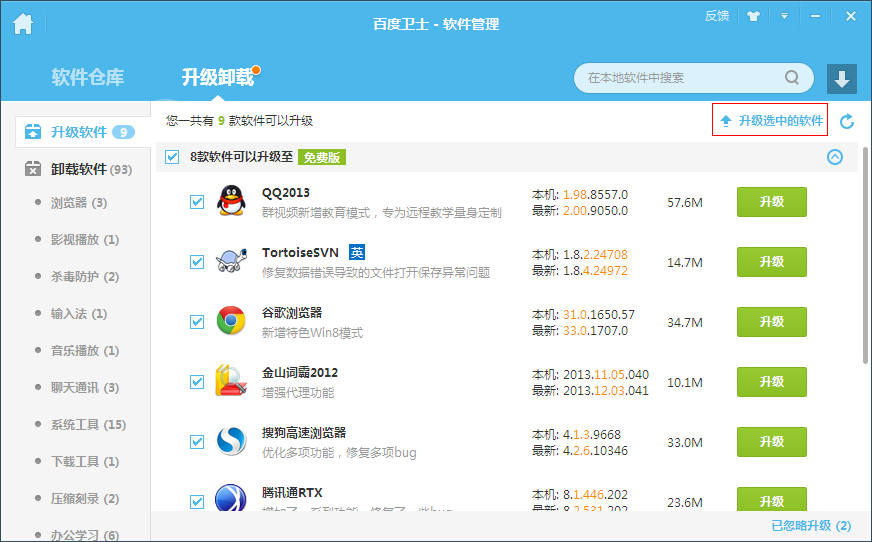Select the 系统工具 (15) category

click(x=88, y=425)
